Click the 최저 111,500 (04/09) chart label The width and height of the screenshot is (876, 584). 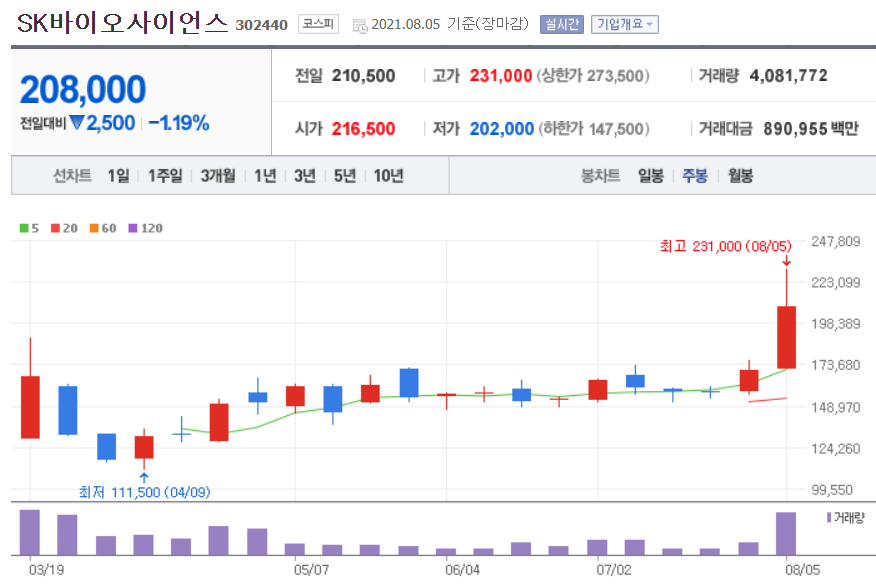(x=144, y=492)
